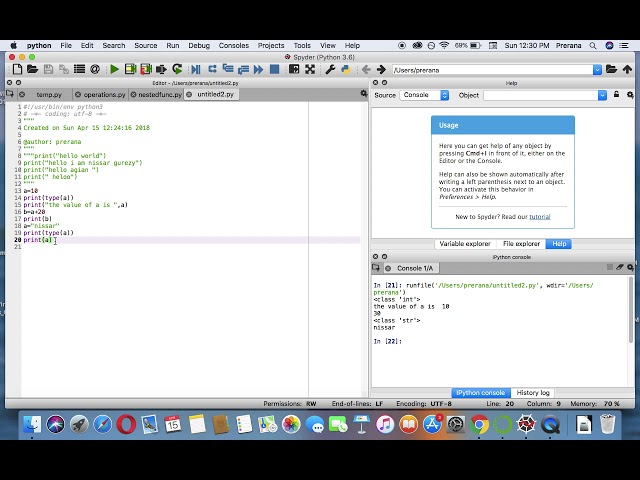640x480 pixels.
Task: Open the console tabs browse button
Action: [x=376, y=268]
